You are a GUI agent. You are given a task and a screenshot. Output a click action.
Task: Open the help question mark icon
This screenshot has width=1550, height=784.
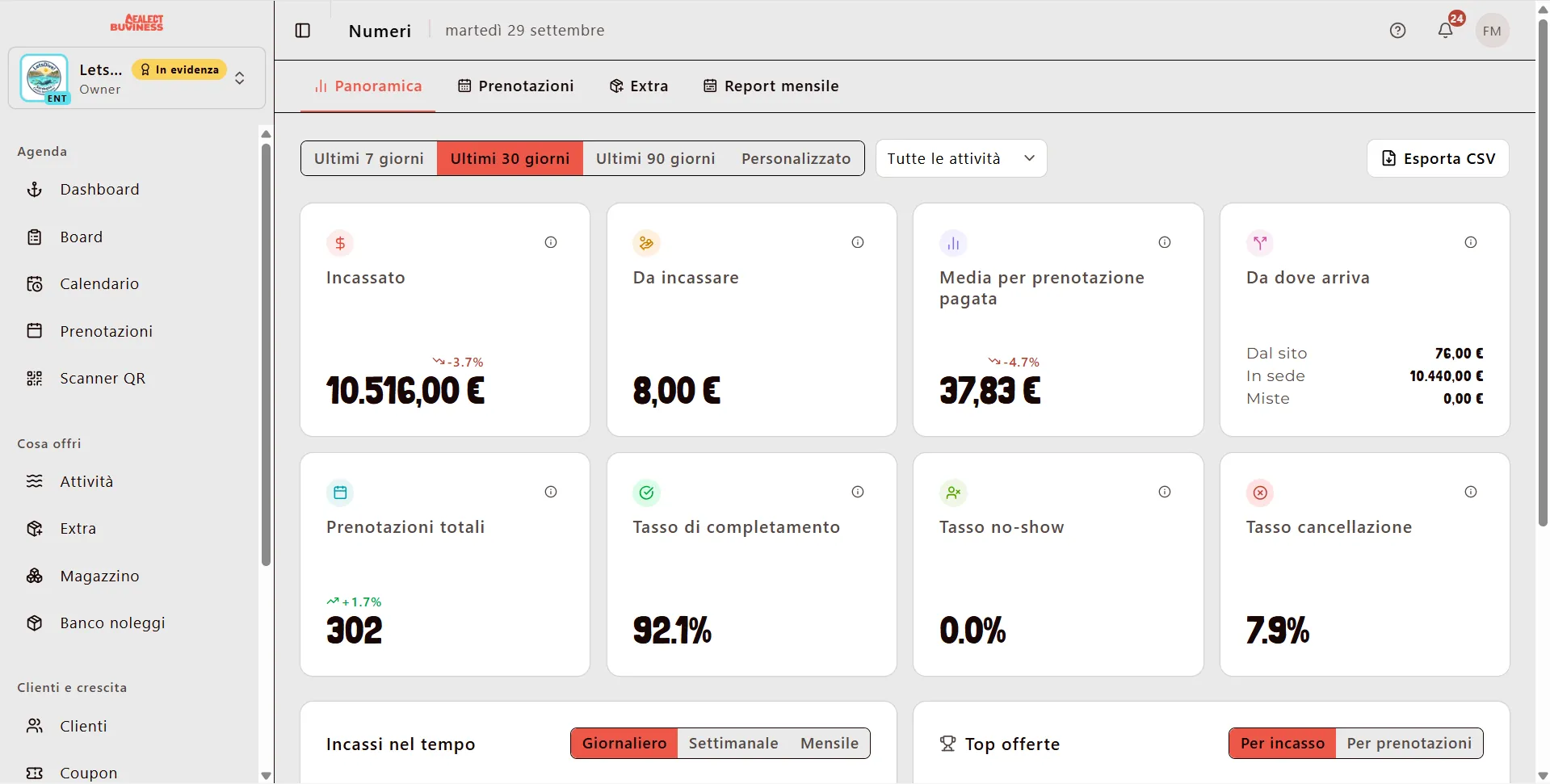(1397, 31)
